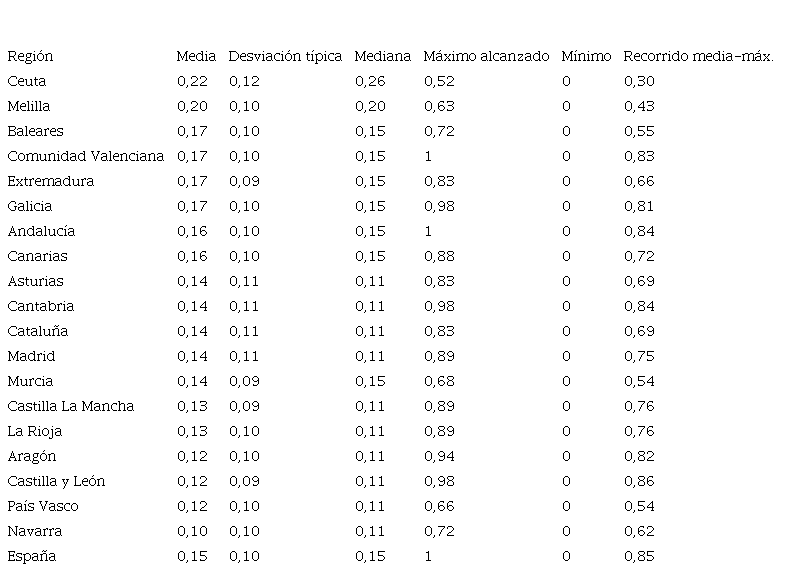Viewport: 787px width, 572px height.
Task: Select the Máximo alcanzado header
Action: pos(486,57)
